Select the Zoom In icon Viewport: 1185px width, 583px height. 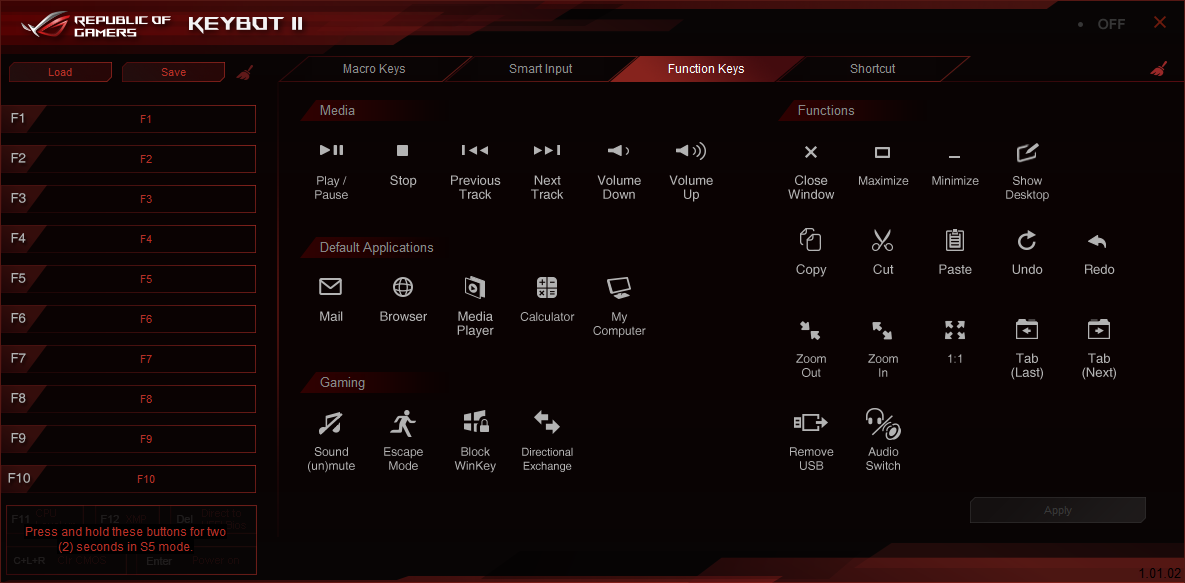coord(882,330)
